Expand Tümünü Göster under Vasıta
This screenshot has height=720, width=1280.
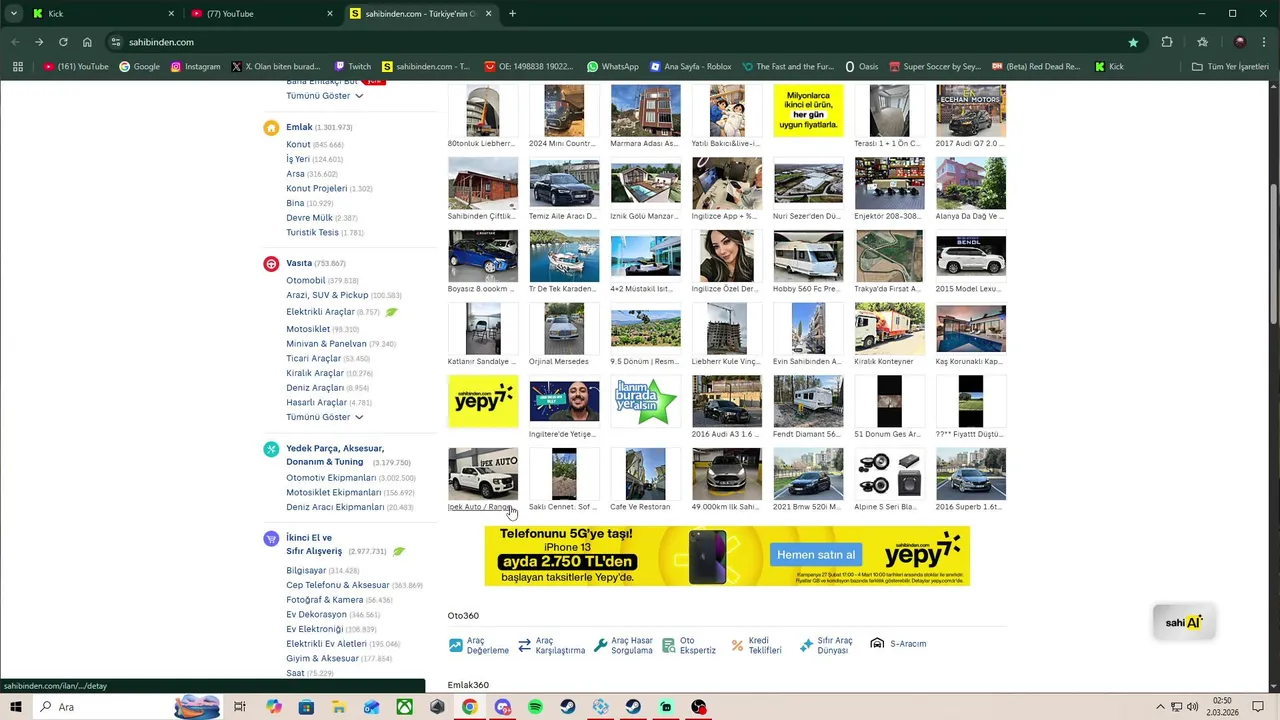point(324,417)
